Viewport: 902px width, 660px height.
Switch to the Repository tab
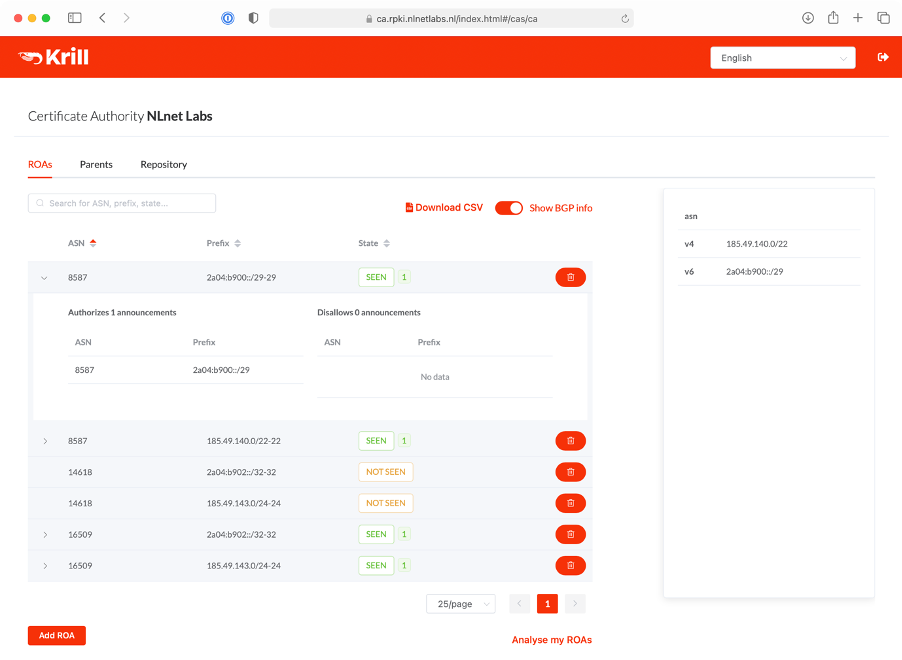[x=164, y=165]
